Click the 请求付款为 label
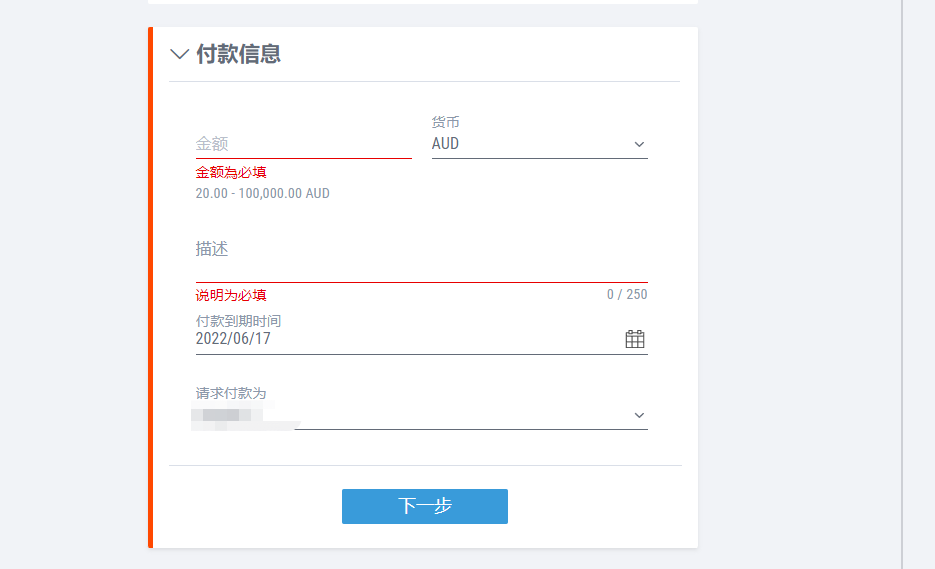935x569 pixels. tap(231, 393)
